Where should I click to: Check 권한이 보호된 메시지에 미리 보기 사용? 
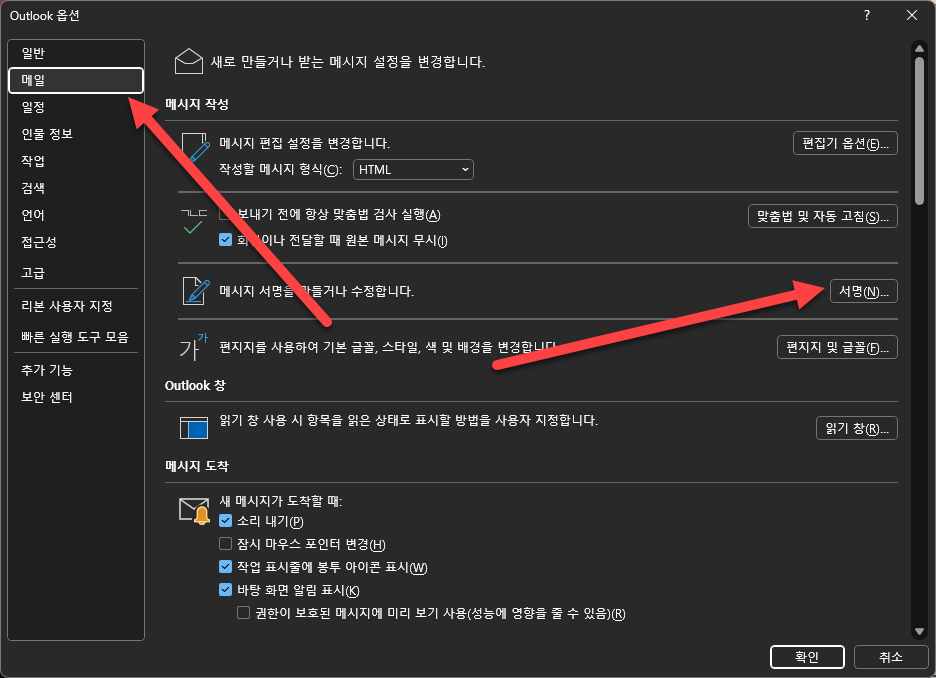coord(243,613)
